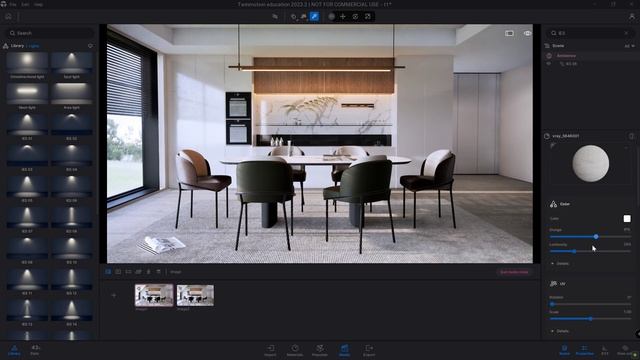Select the Image media type icon in the media bar

pos(108,272)
